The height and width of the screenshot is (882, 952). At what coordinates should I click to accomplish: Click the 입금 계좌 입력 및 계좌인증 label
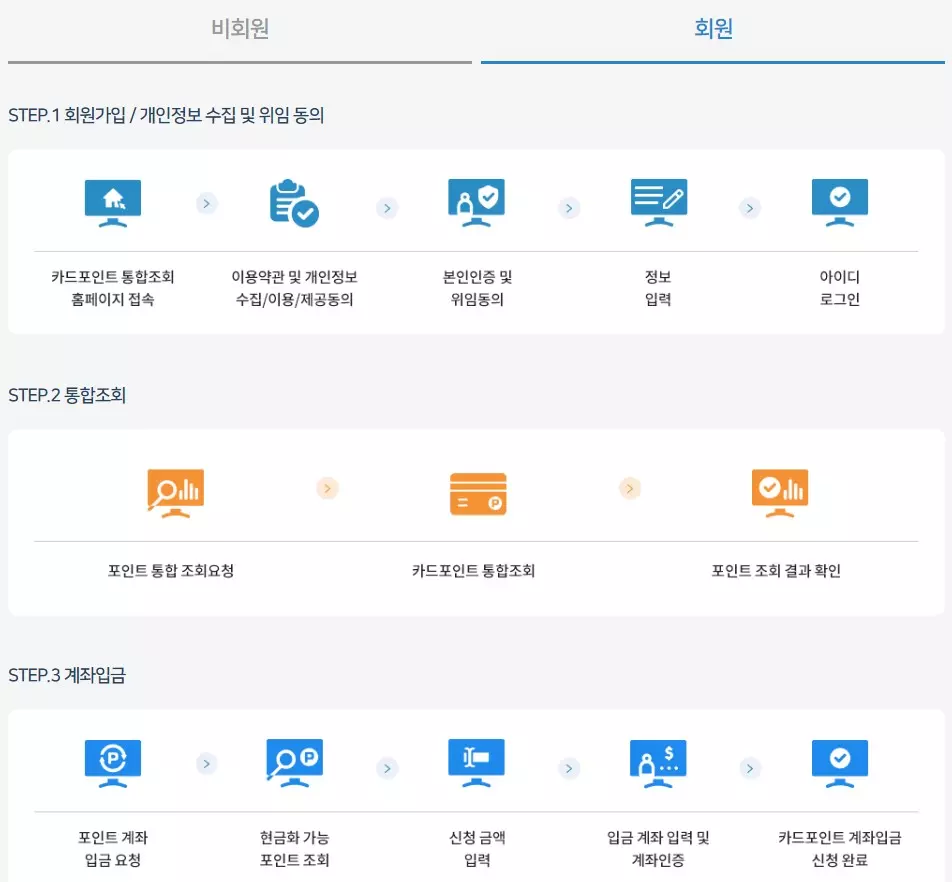point(658,849)
